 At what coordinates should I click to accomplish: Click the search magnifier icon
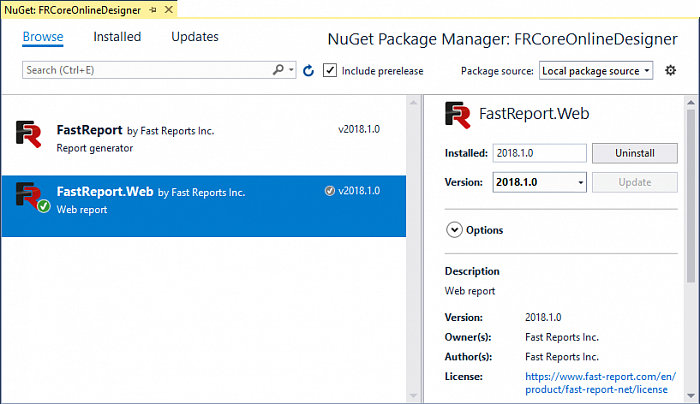[x=279, y=70]
